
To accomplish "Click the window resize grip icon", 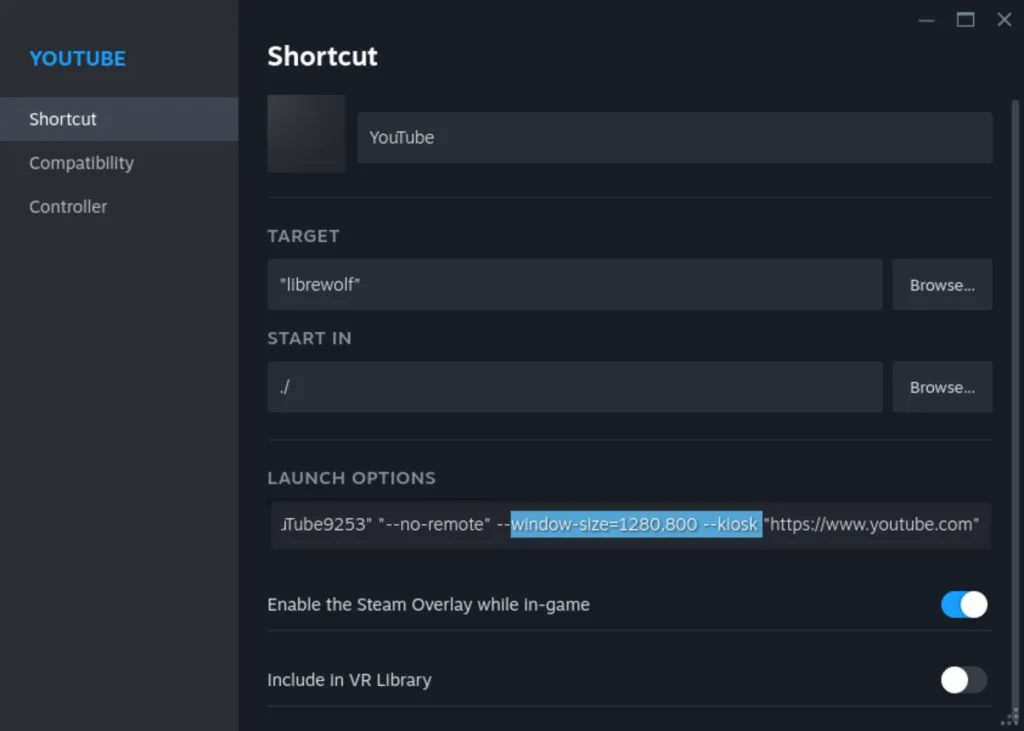I will point(1010,718).
